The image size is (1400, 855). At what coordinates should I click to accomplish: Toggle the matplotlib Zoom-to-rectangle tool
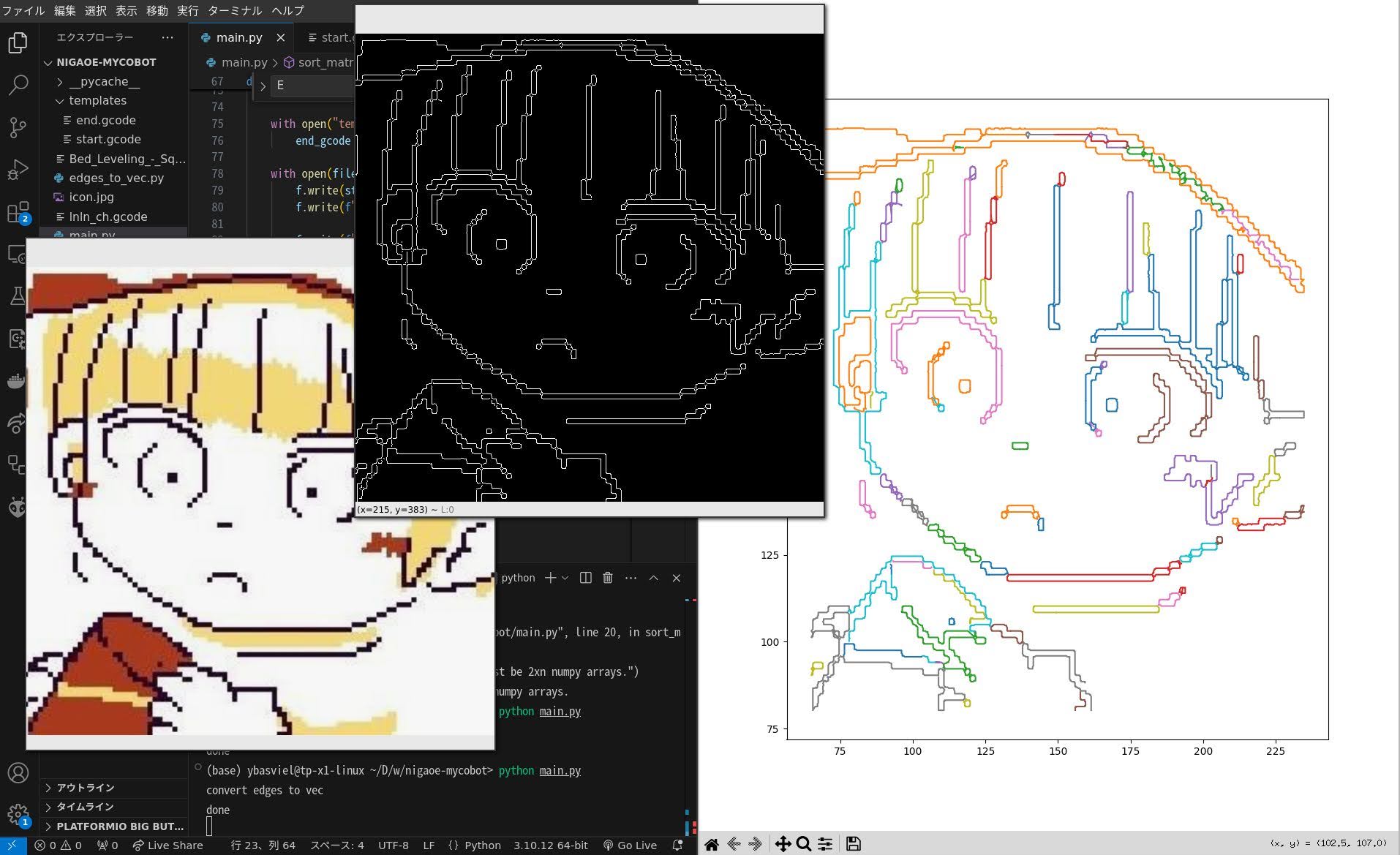804,844
